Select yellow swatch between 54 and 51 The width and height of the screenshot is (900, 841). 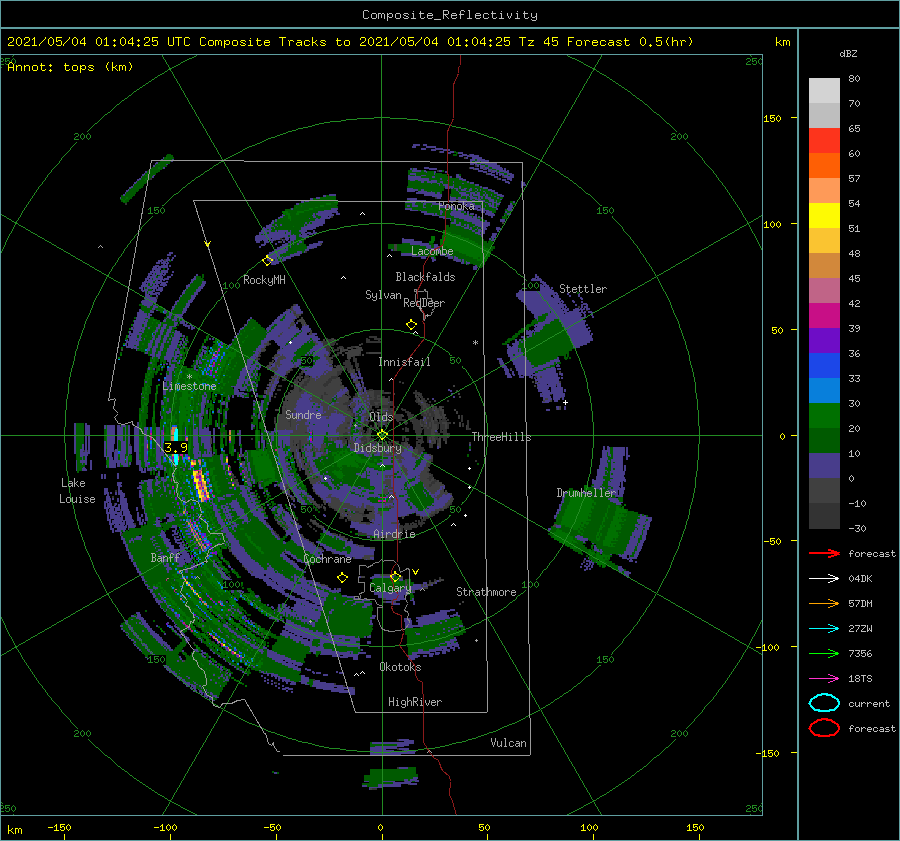(824, 216)
